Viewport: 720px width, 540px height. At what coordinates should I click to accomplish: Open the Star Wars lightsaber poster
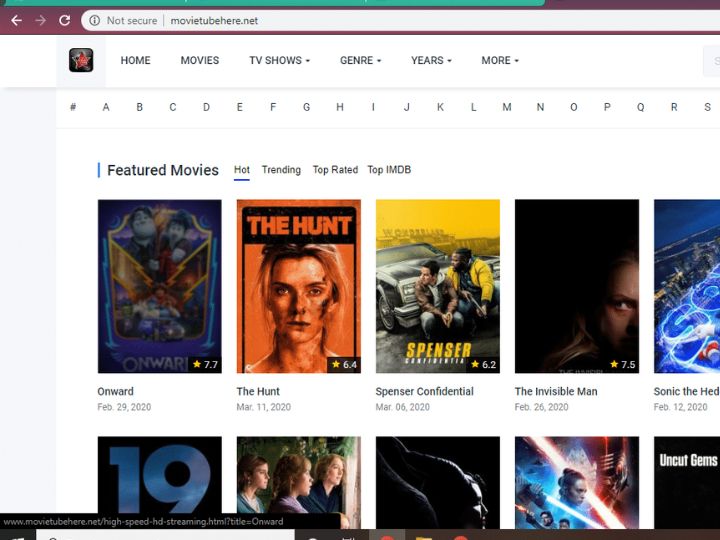coord(577,482)
